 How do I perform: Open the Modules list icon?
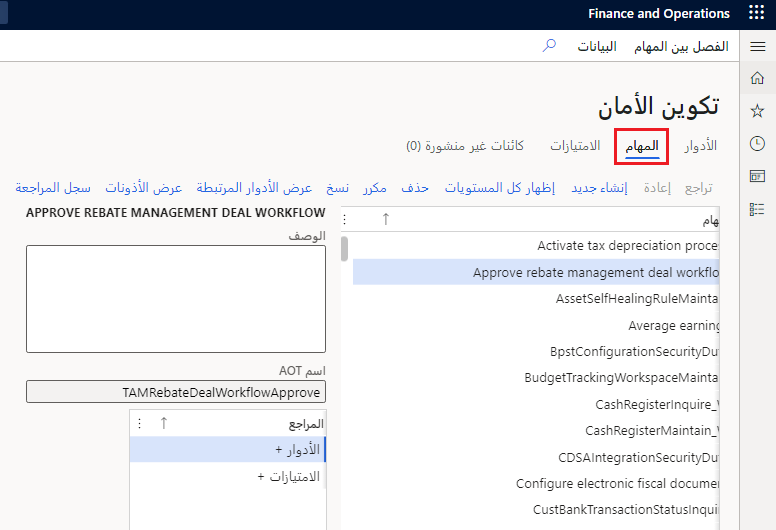click(x=757, y=209)
